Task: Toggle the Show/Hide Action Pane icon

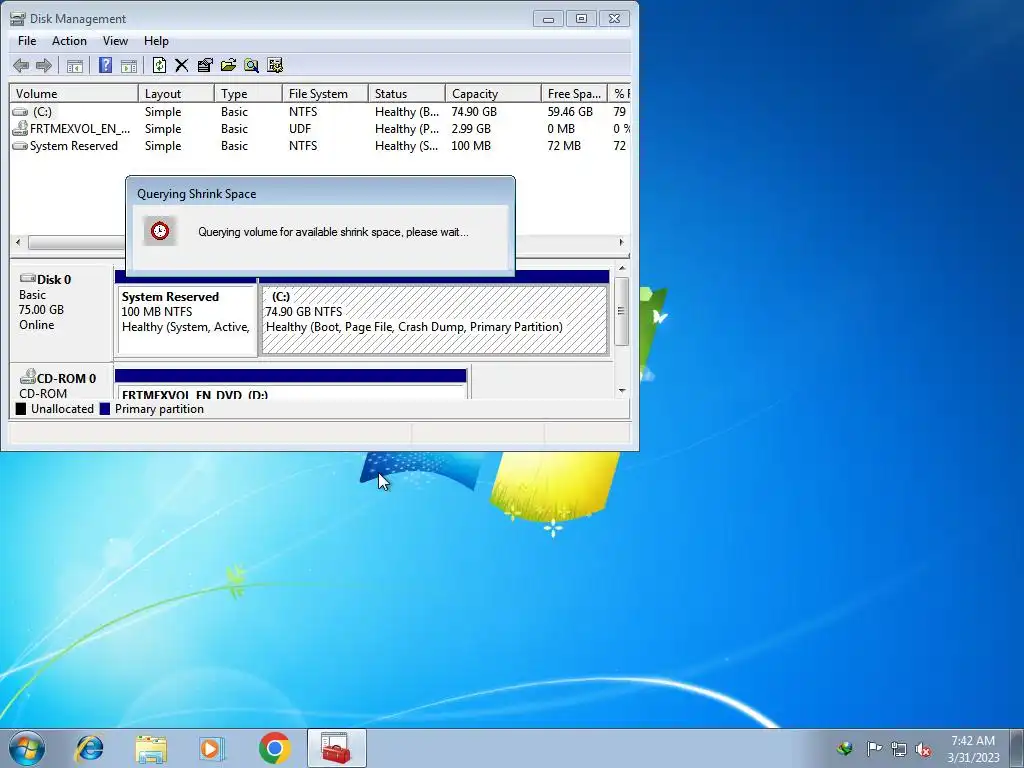Action: (x=129, y=65)
